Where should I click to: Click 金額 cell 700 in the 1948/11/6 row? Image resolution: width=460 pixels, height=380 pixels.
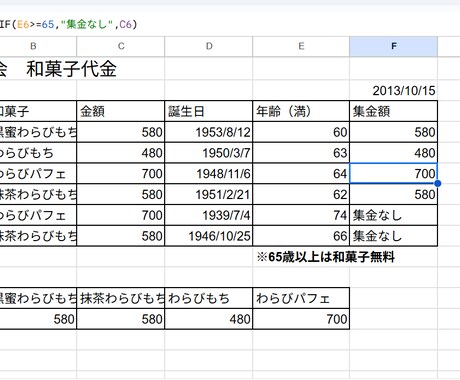coord(121,174)
